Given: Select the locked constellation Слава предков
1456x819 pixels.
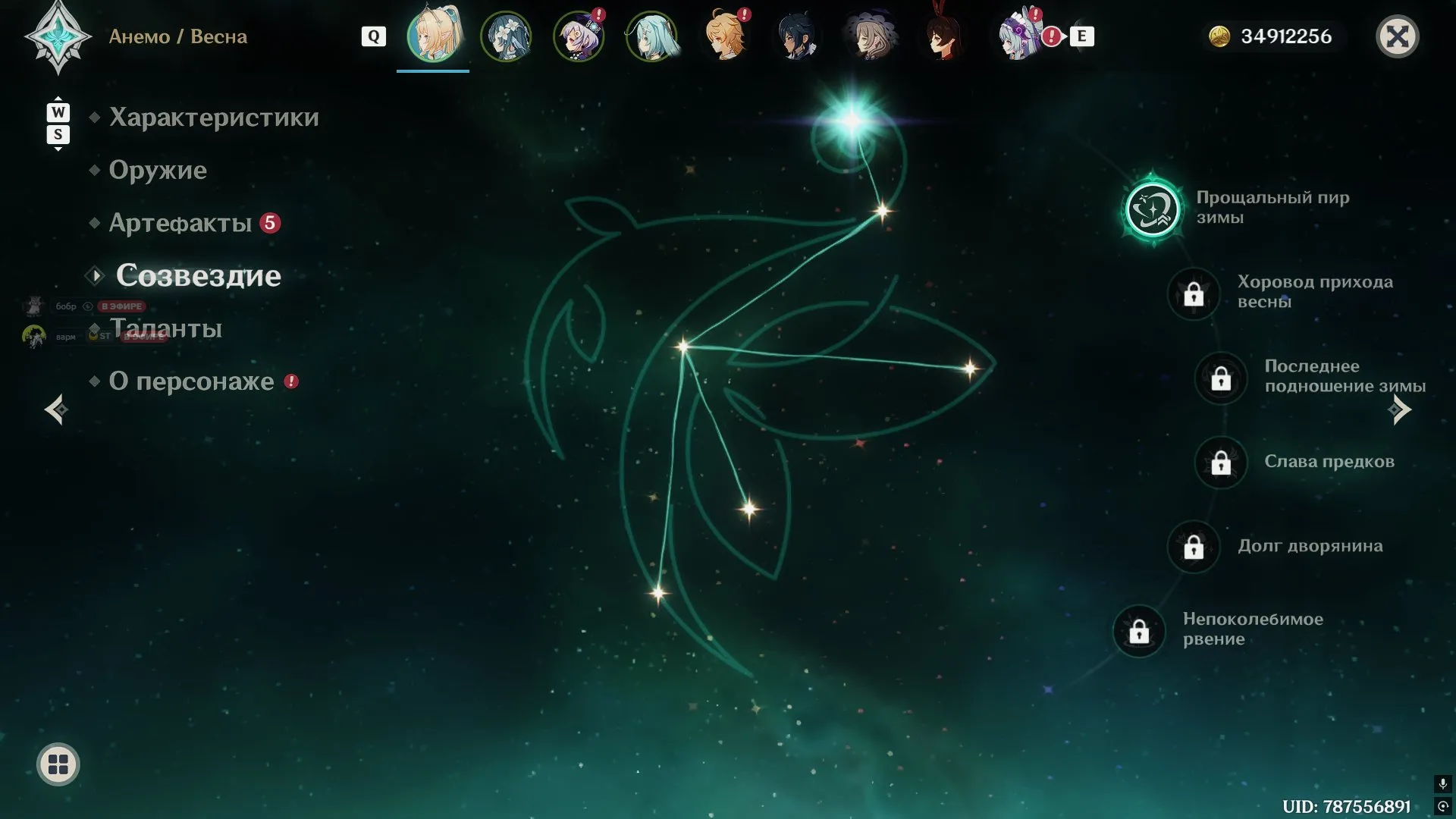Looking at the screenshot, I should point(1221,462).
